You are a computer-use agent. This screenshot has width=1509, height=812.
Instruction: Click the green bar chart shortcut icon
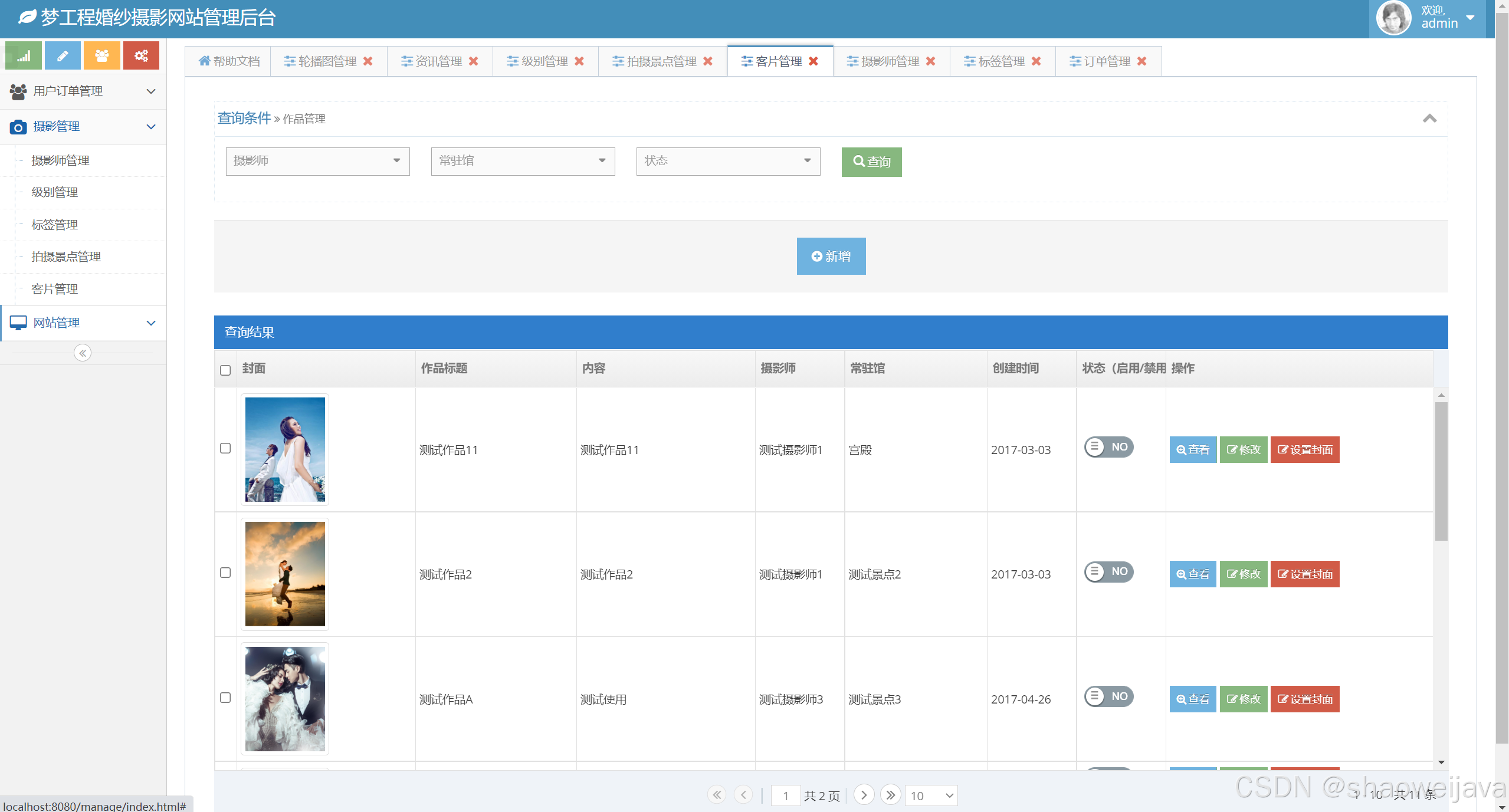click(x=24, y=56)
